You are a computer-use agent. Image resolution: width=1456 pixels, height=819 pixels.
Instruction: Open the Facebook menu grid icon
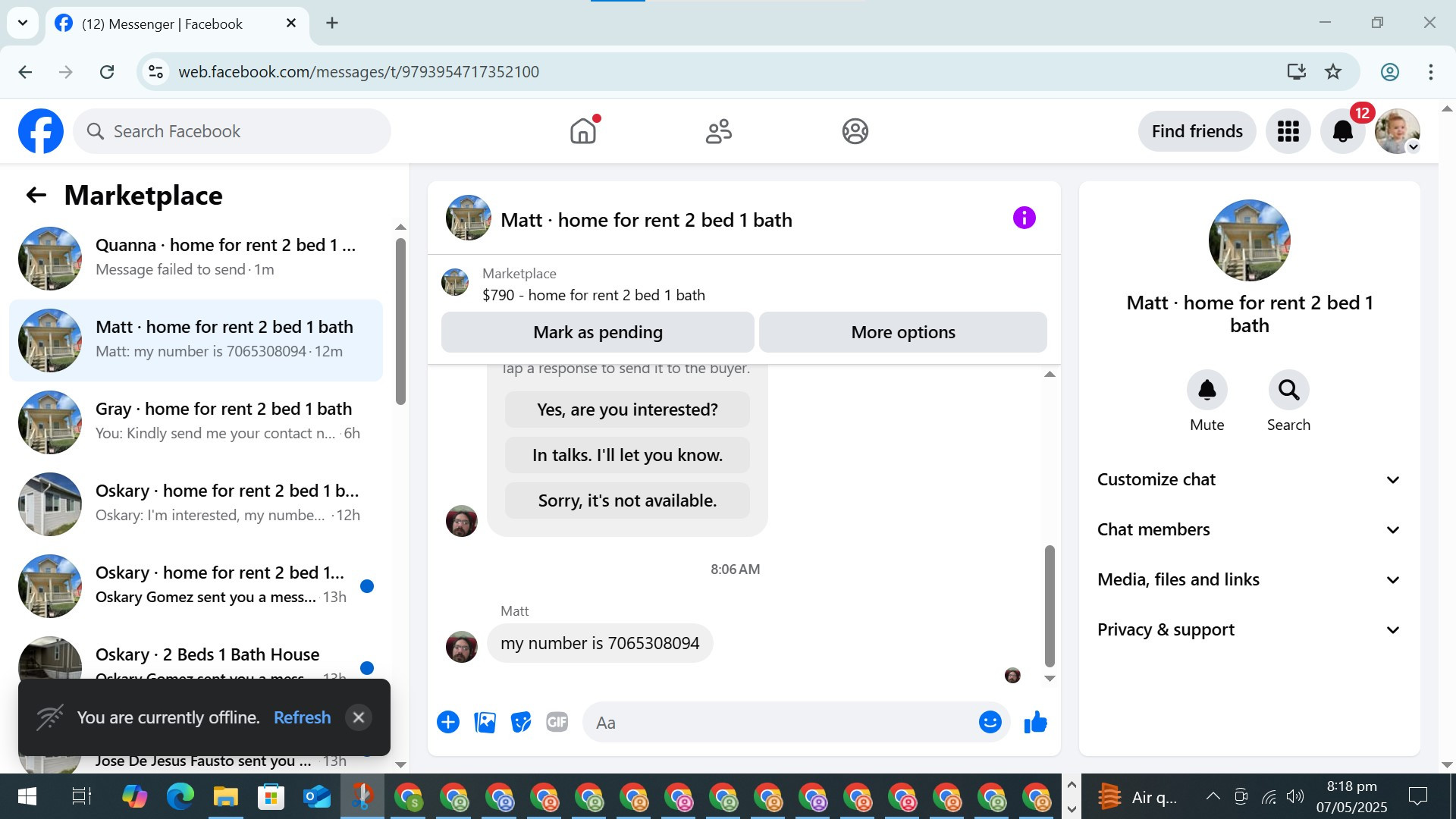pos(1288,131)
